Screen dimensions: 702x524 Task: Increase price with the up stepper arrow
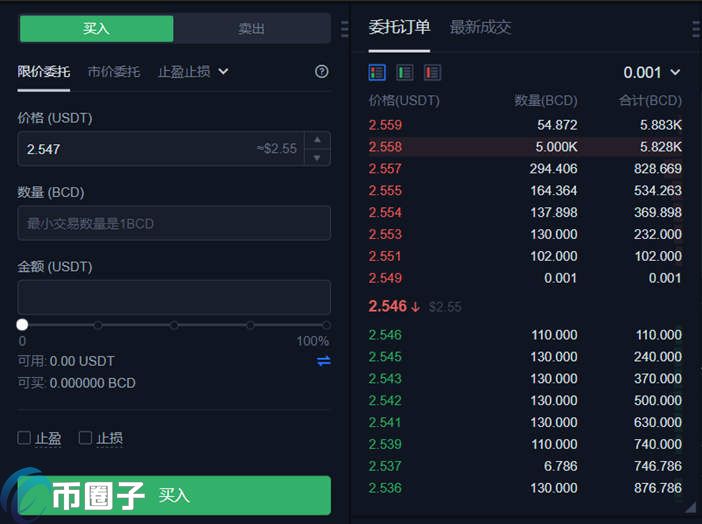(317, 140)
